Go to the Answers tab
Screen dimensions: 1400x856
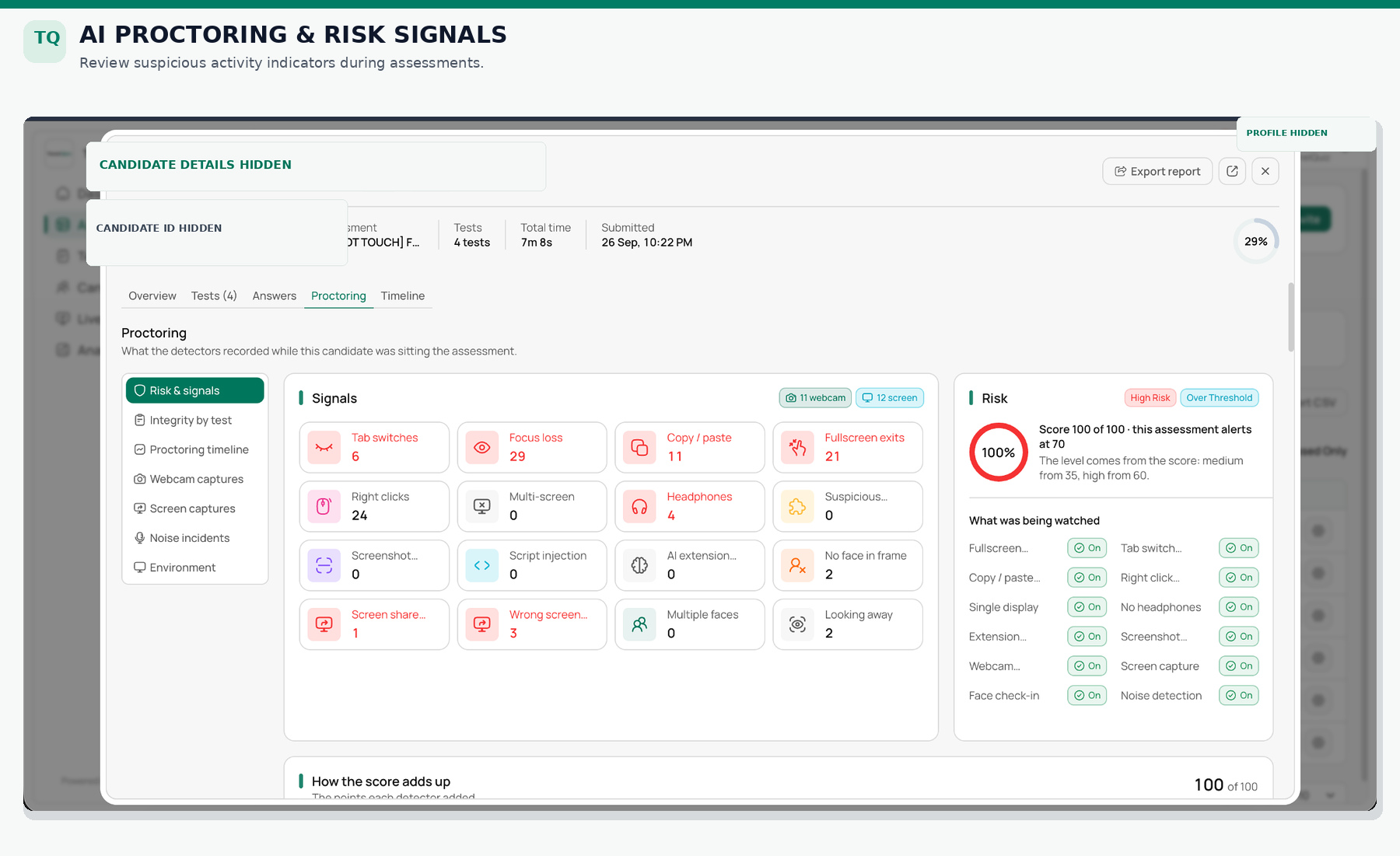275,296
